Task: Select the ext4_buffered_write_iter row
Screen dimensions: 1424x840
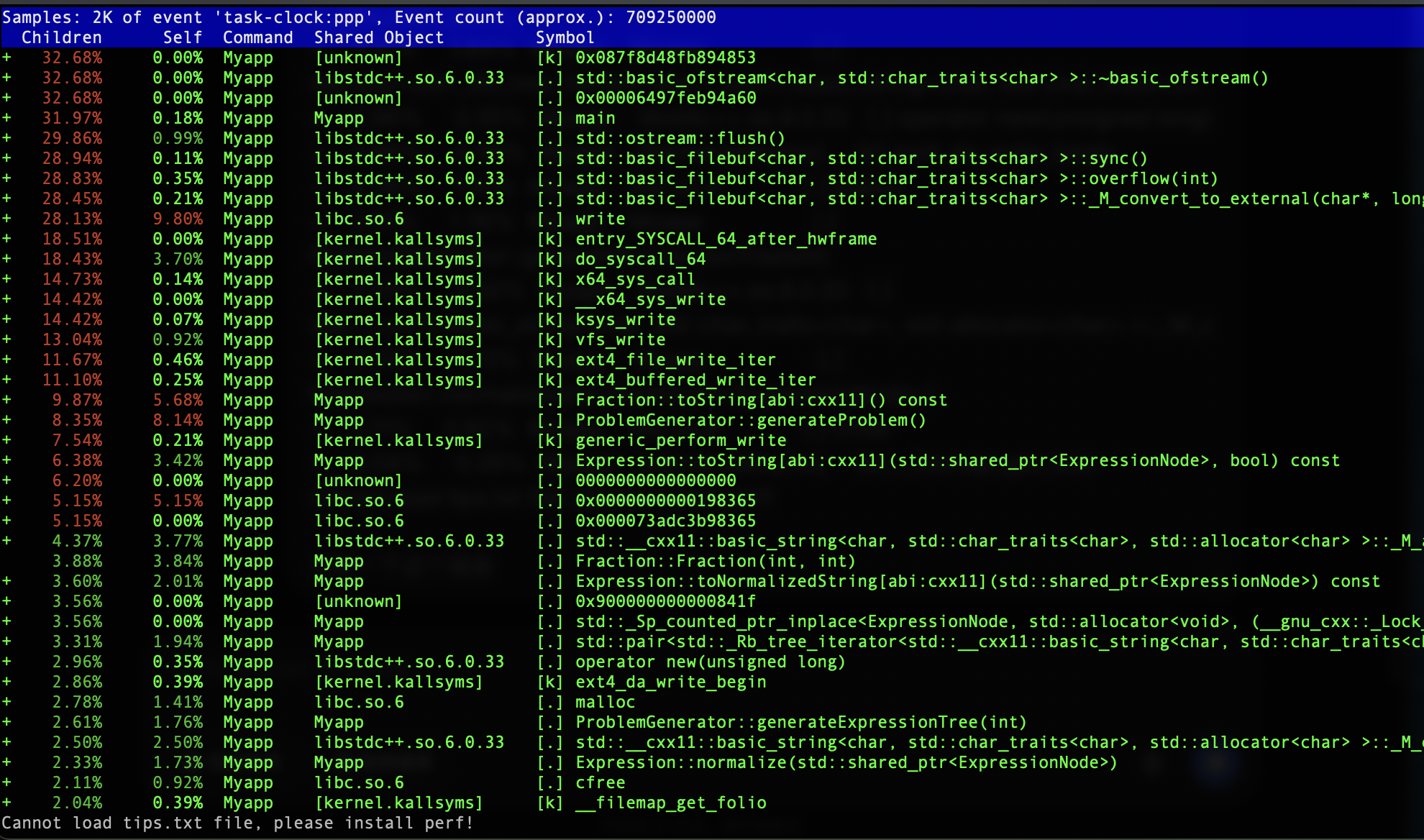Action: tap(695, 380)
